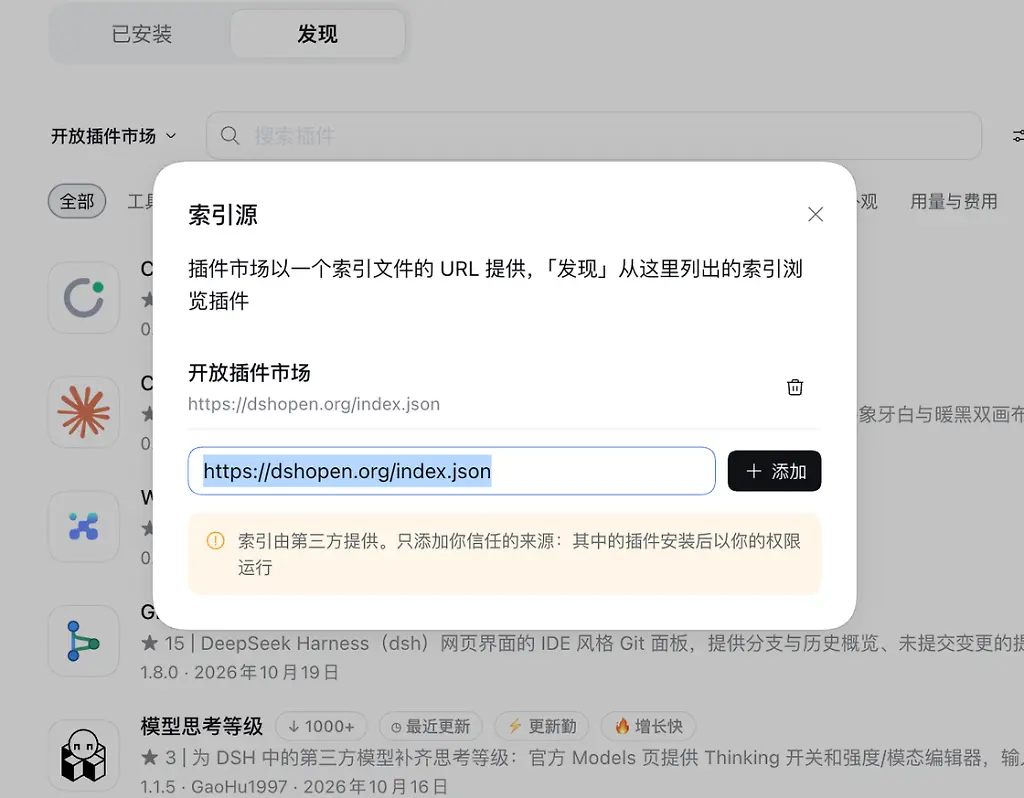
Task: Open the gray circular-arrow plugin icon
Action: 84,298
